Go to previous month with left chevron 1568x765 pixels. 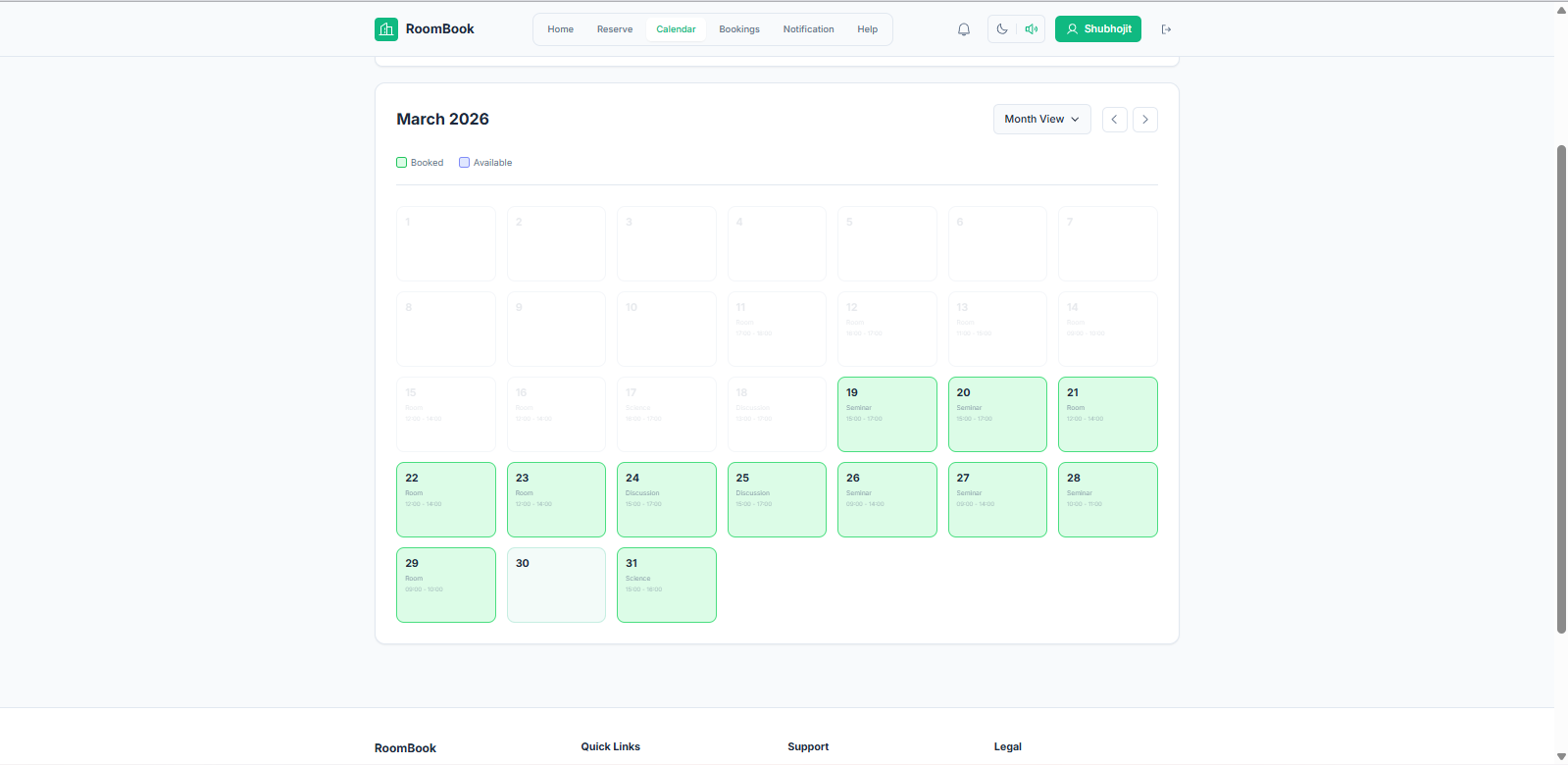[x=1114, y=120]
